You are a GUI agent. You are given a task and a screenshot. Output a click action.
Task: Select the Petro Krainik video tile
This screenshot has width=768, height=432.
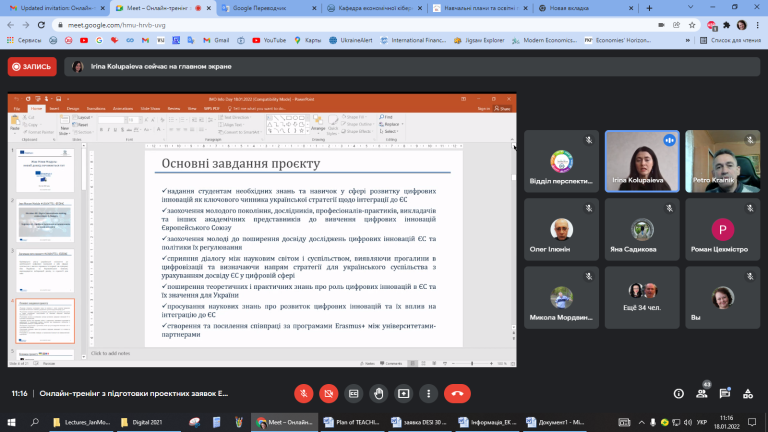point(722,162)
